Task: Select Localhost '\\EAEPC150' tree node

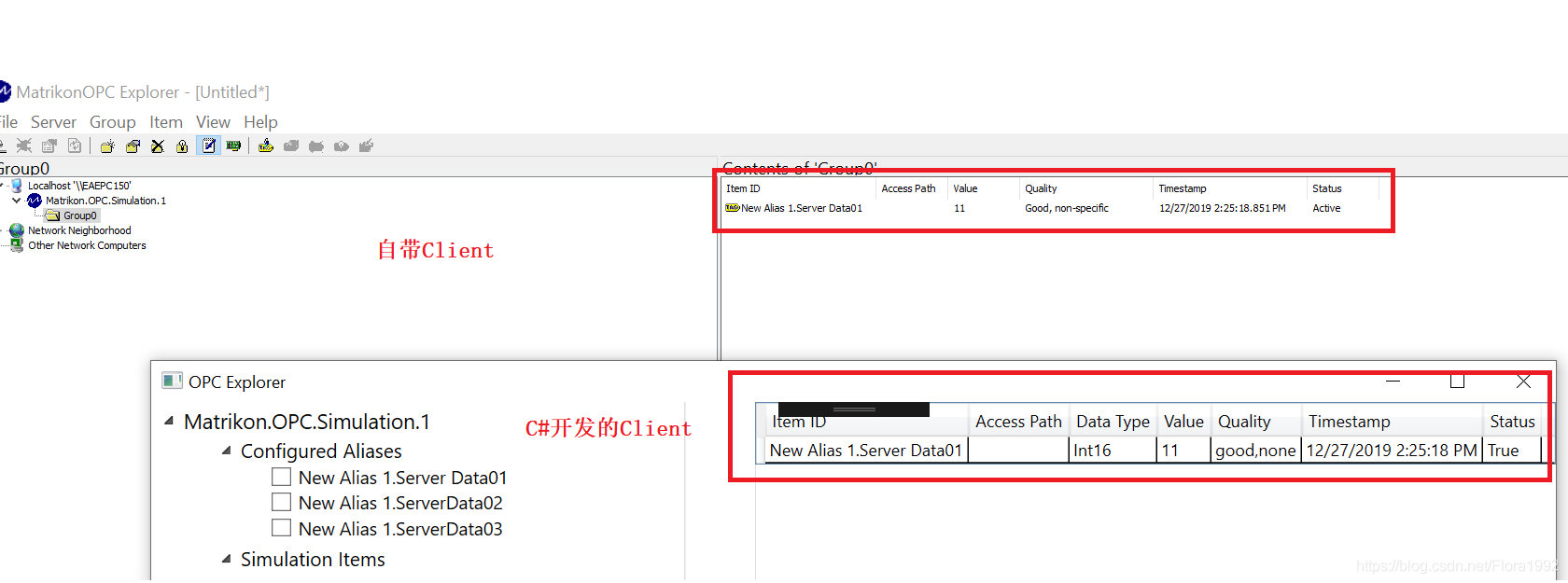Action: pos(79,186)
